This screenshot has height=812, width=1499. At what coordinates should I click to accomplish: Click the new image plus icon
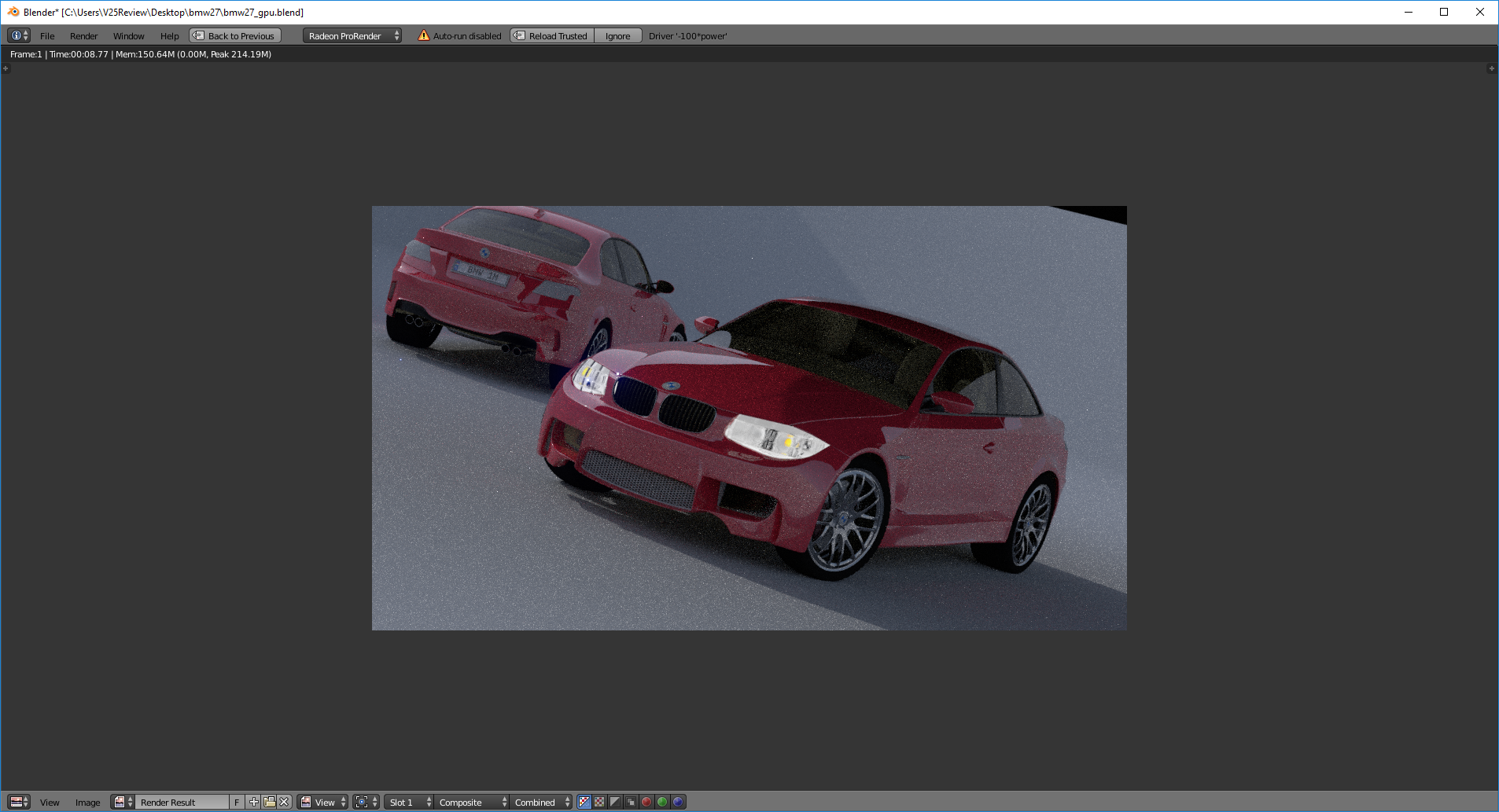(253, 802)
